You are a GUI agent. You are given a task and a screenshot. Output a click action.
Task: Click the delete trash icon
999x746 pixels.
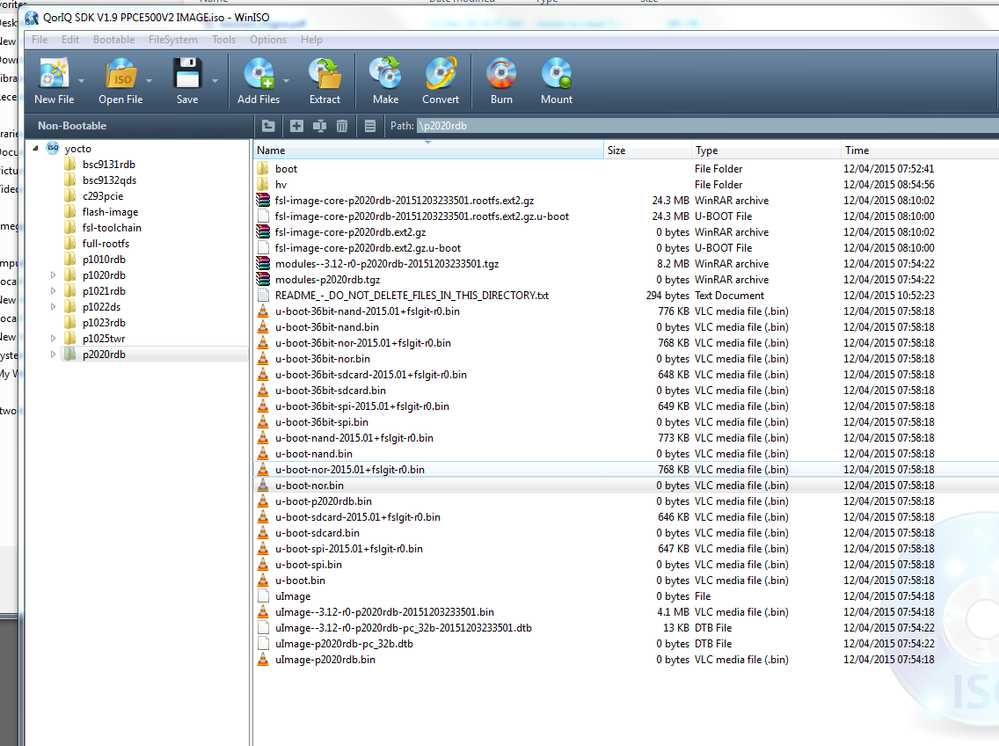342,126
